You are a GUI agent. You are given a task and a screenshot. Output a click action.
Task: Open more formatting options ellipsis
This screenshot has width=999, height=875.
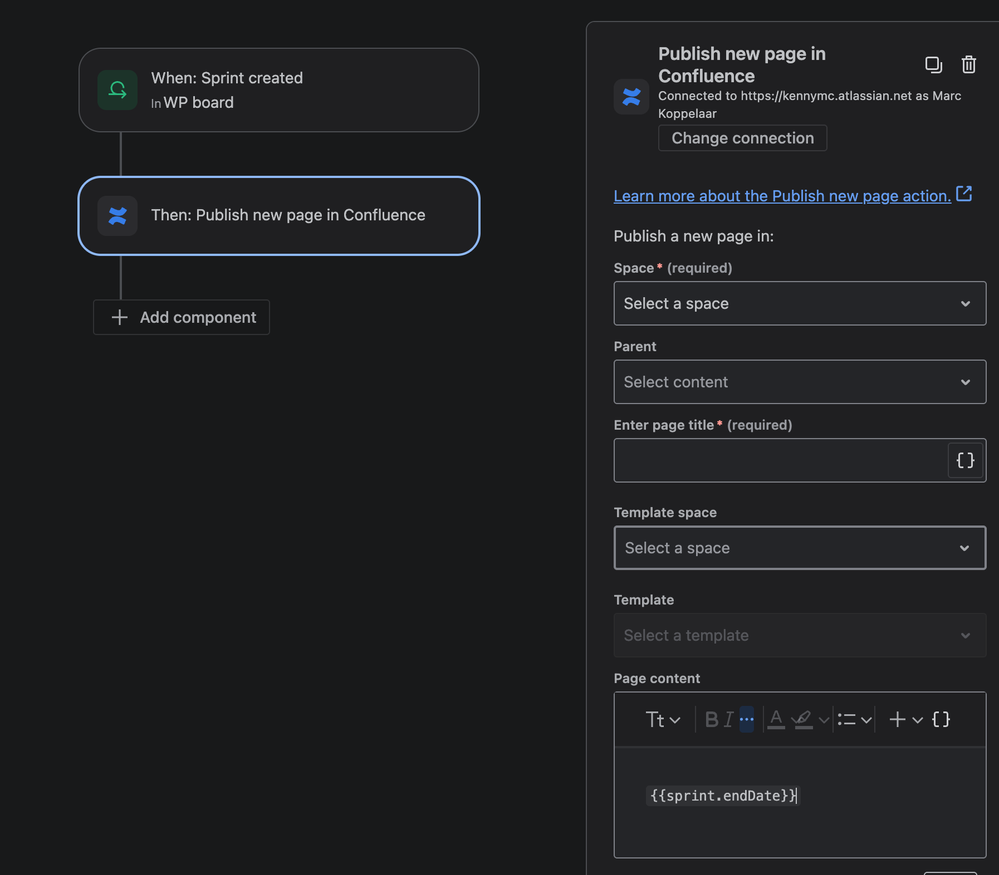(747, 720)
